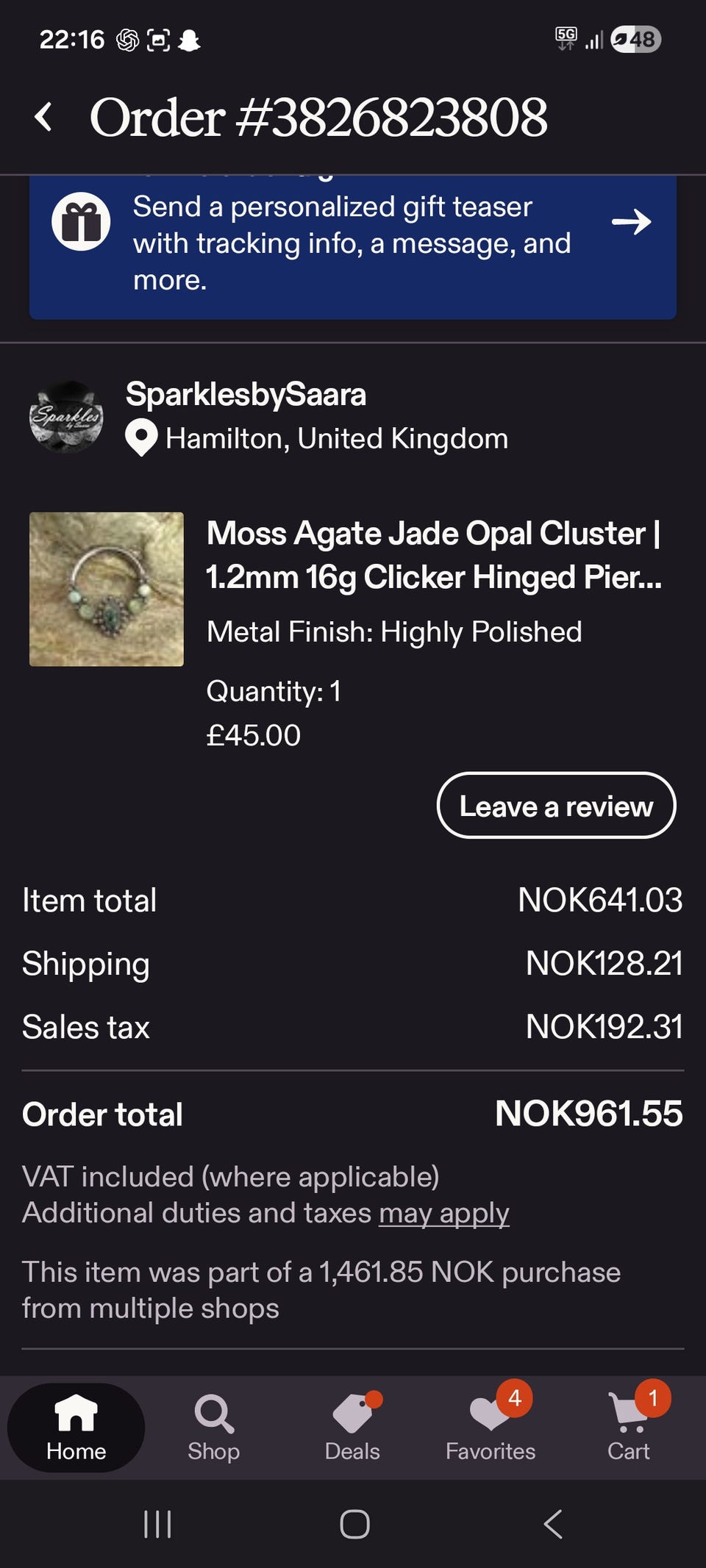
Task: Tap the location pin icon
Action: (141, 437)
